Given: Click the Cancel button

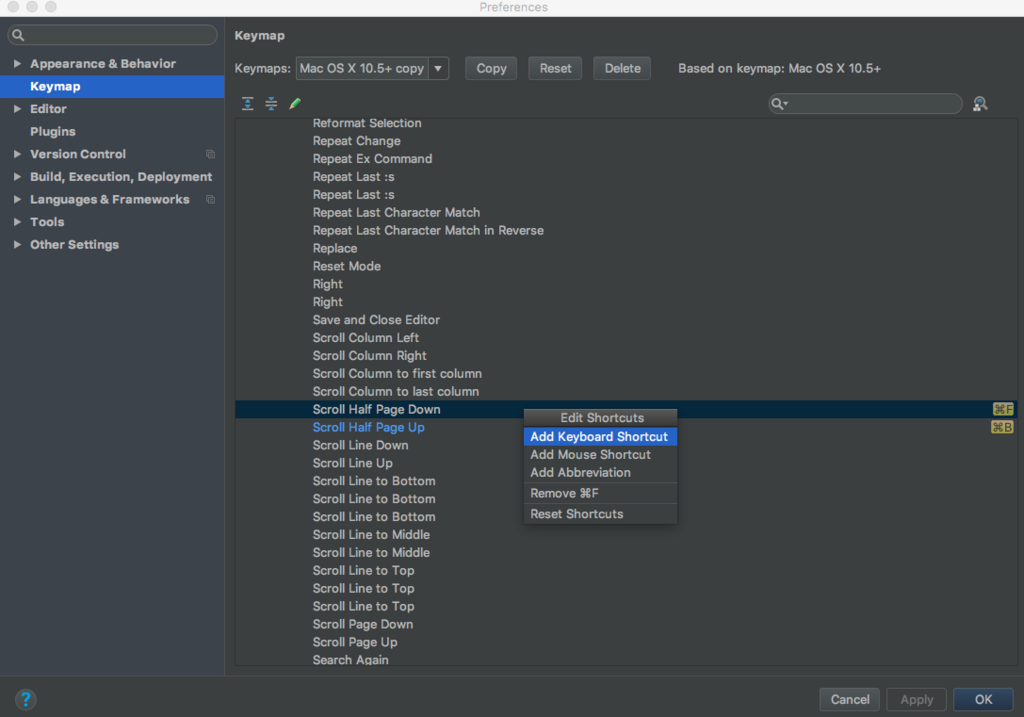Looking at the screenshot, I should pyautogui.click(x=850, y=699).
